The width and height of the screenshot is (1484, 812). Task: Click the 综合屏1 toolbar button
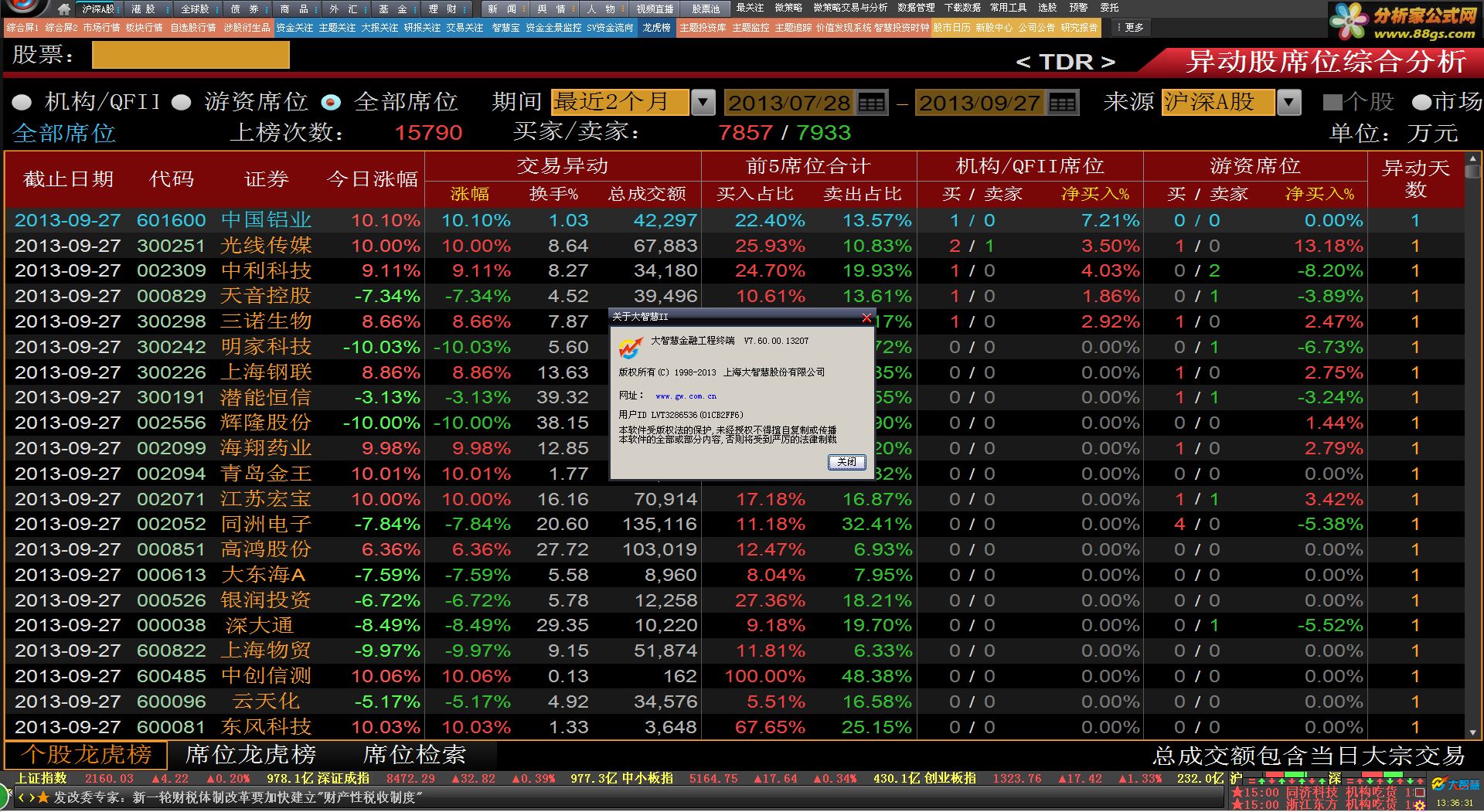(22, 28)
